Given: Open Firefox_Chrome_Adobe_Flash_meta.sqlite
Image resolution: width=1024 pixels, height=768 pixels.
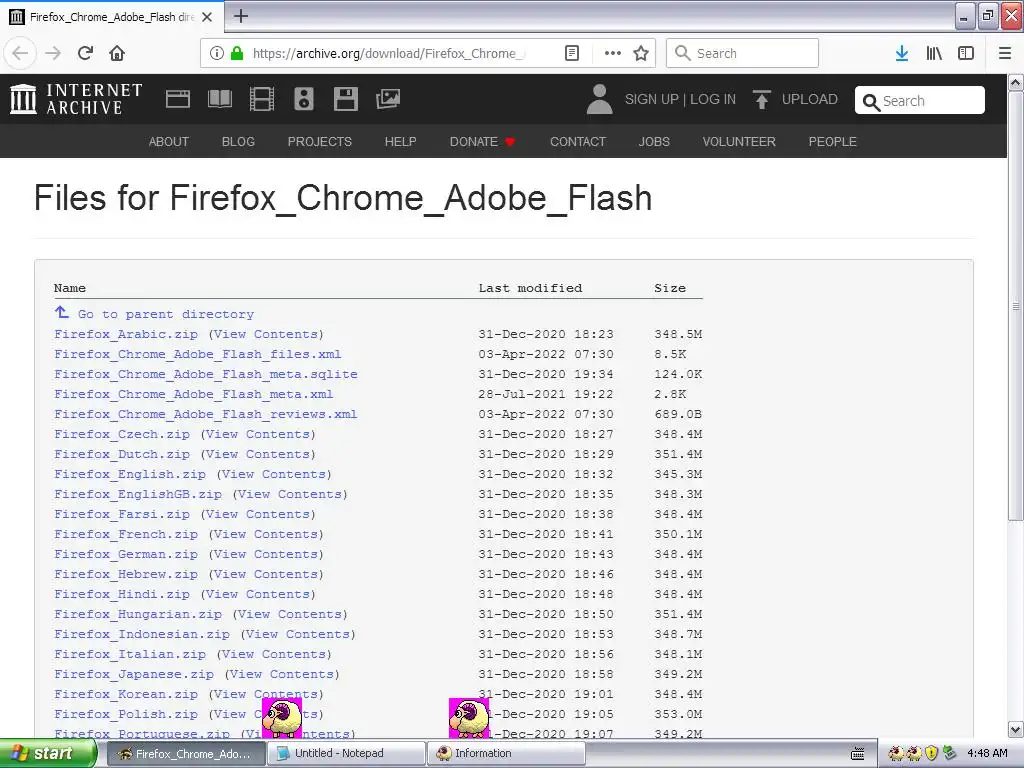Looking at the screenshot, I should coord(206,374).
